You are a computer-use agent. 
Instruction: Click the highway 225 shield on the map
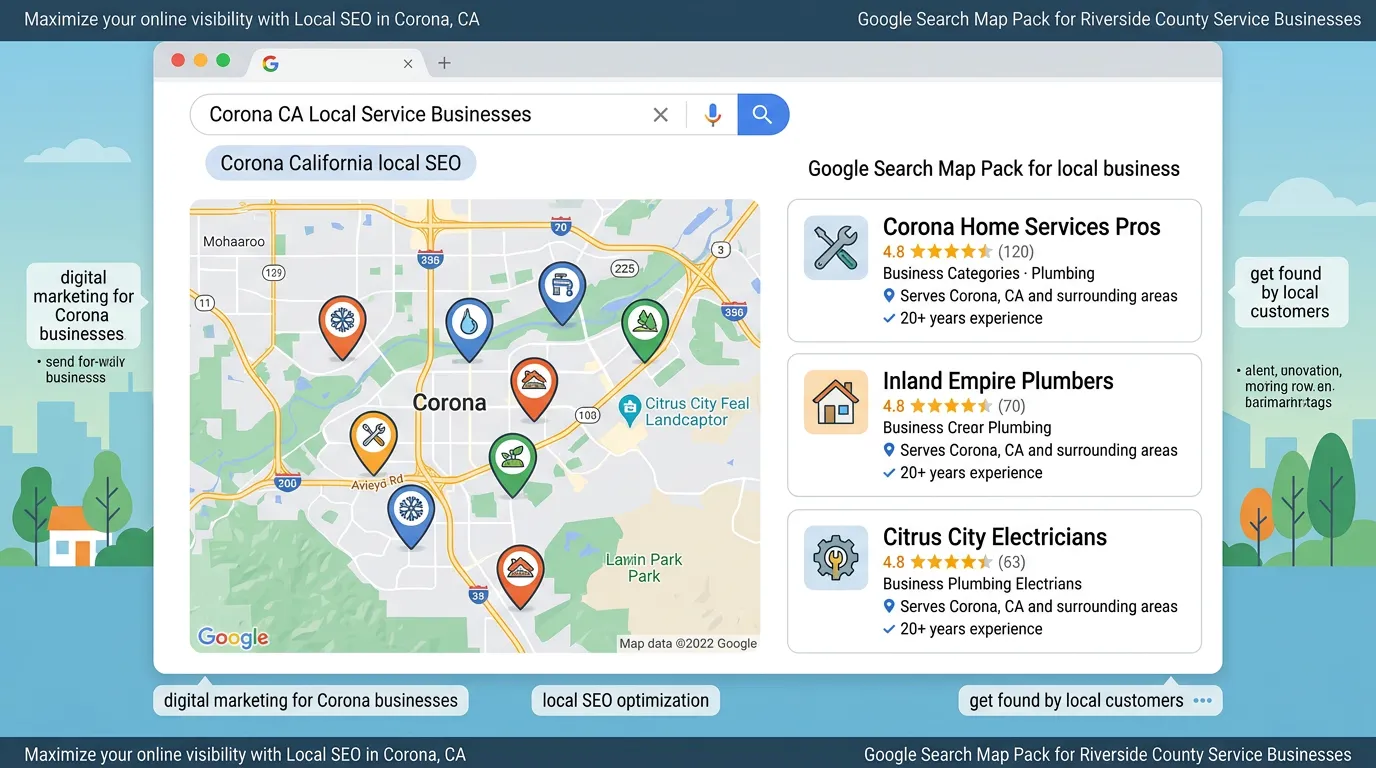pos(625,268)
